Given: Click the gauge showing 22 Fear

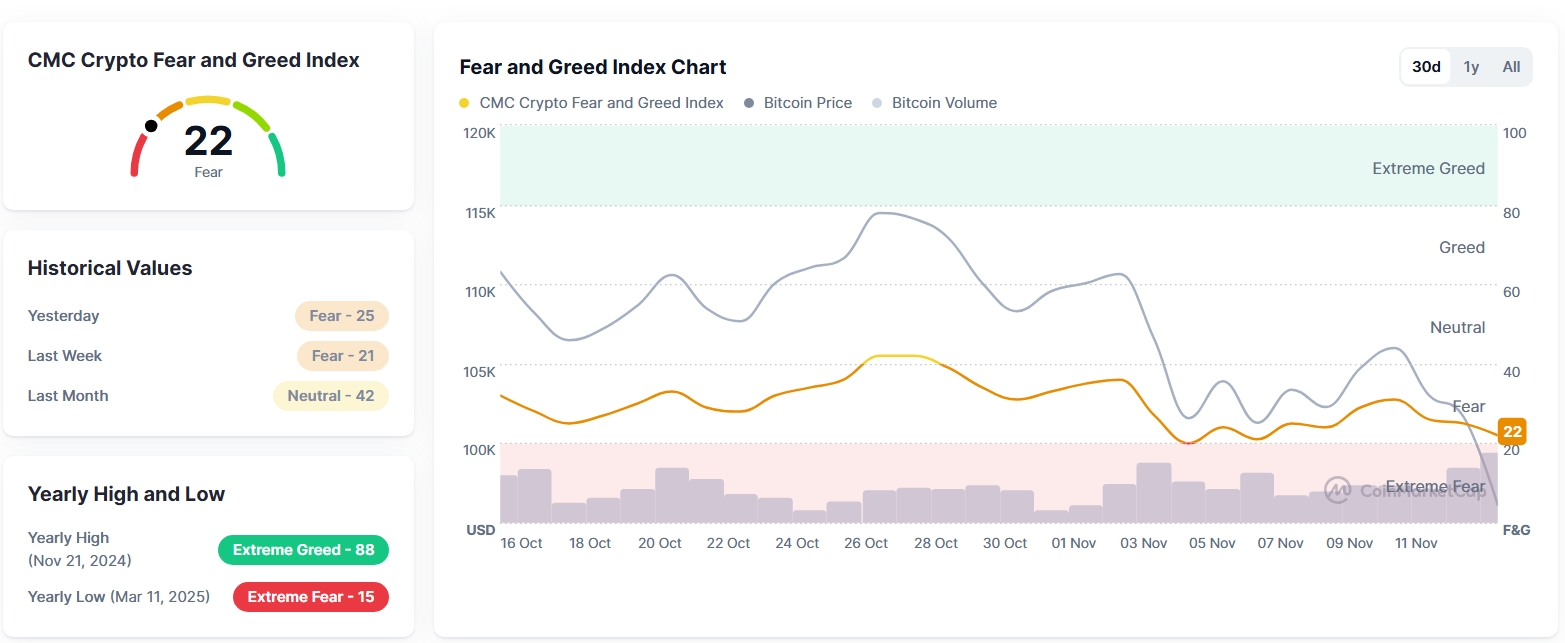Looking at the screenshot, I should (208, 138).
